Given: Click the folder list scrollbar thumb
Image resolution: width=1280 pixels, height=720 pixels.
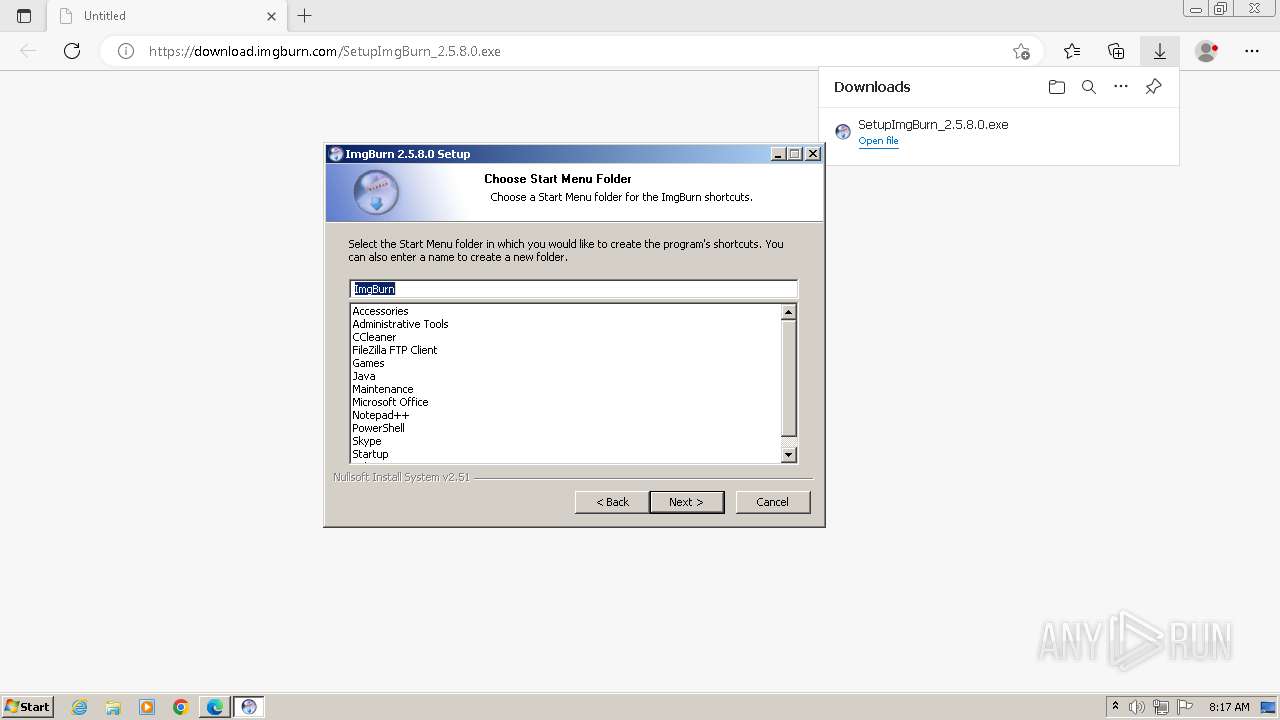Looking at the screenshot, I should (x=788, y=378).
